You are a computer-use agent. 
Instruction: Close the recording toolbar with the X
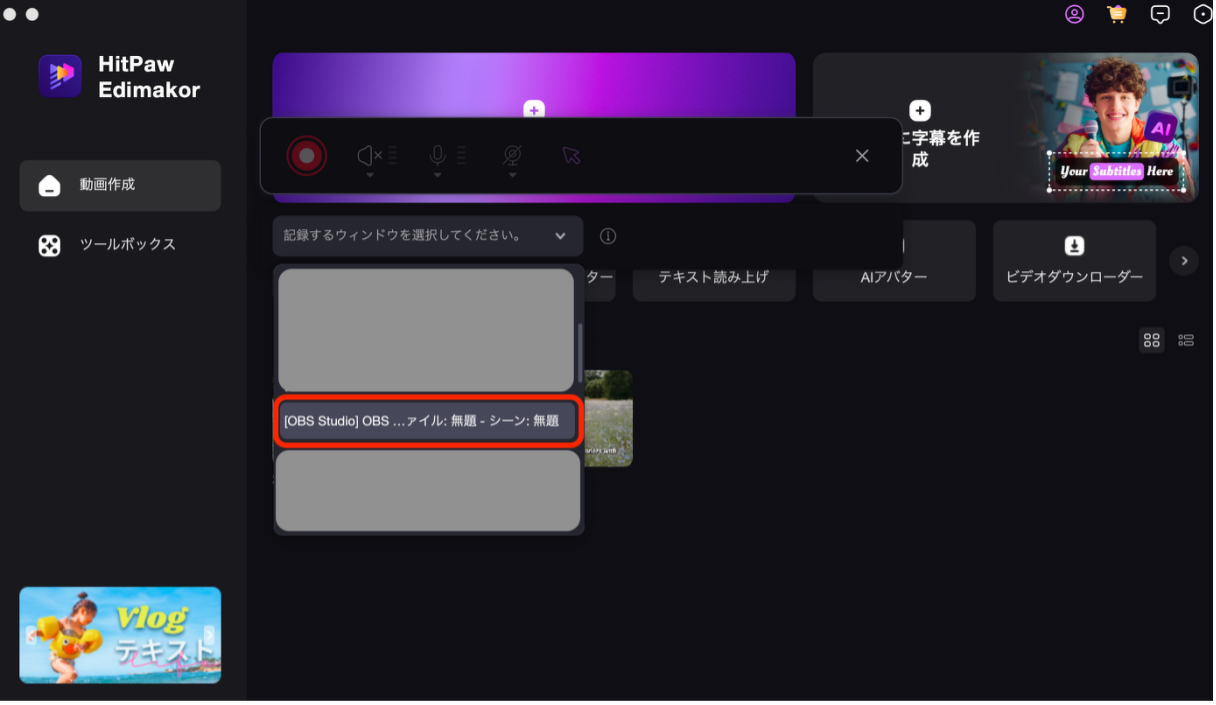(862, 156)
